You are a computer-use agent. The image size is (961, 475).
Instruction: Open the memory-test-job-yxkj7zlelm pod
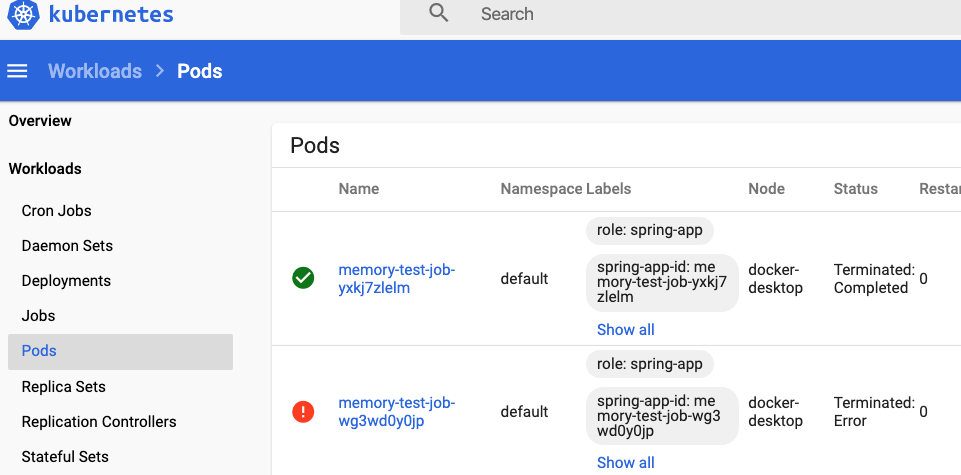point(396,279)
